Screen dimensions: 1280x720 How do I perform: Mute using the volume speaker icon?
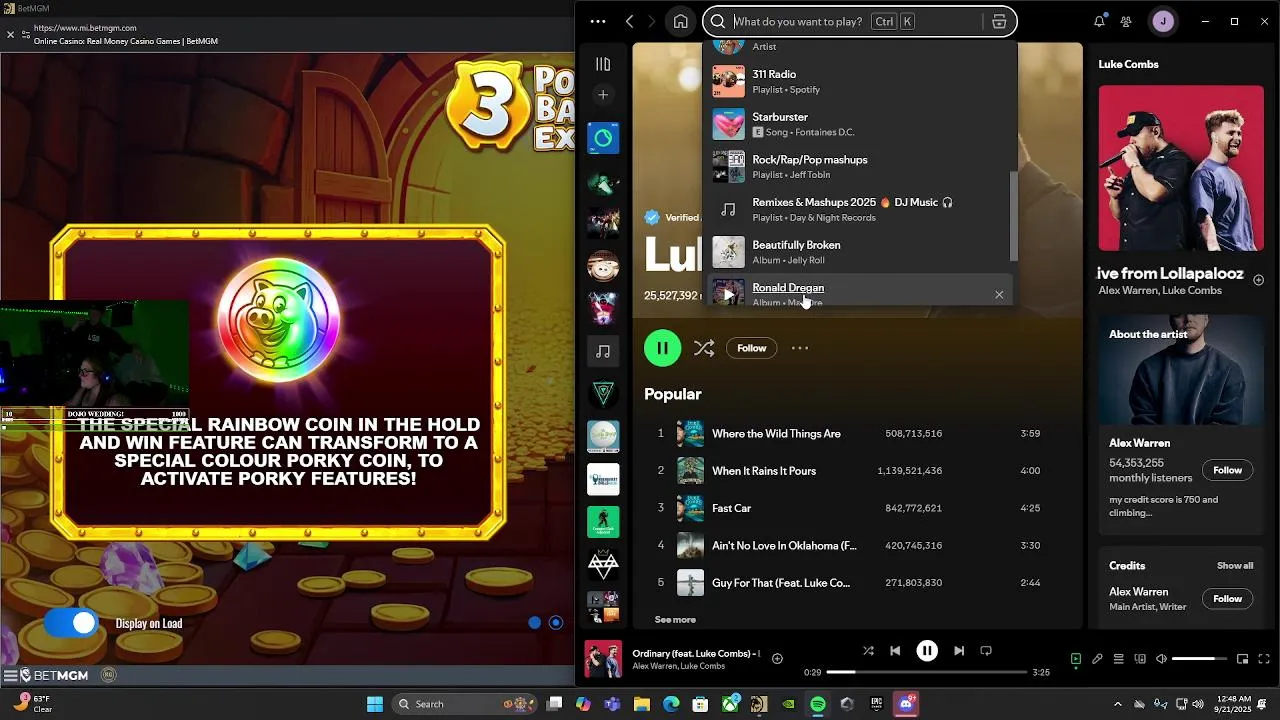(1161, 659)
